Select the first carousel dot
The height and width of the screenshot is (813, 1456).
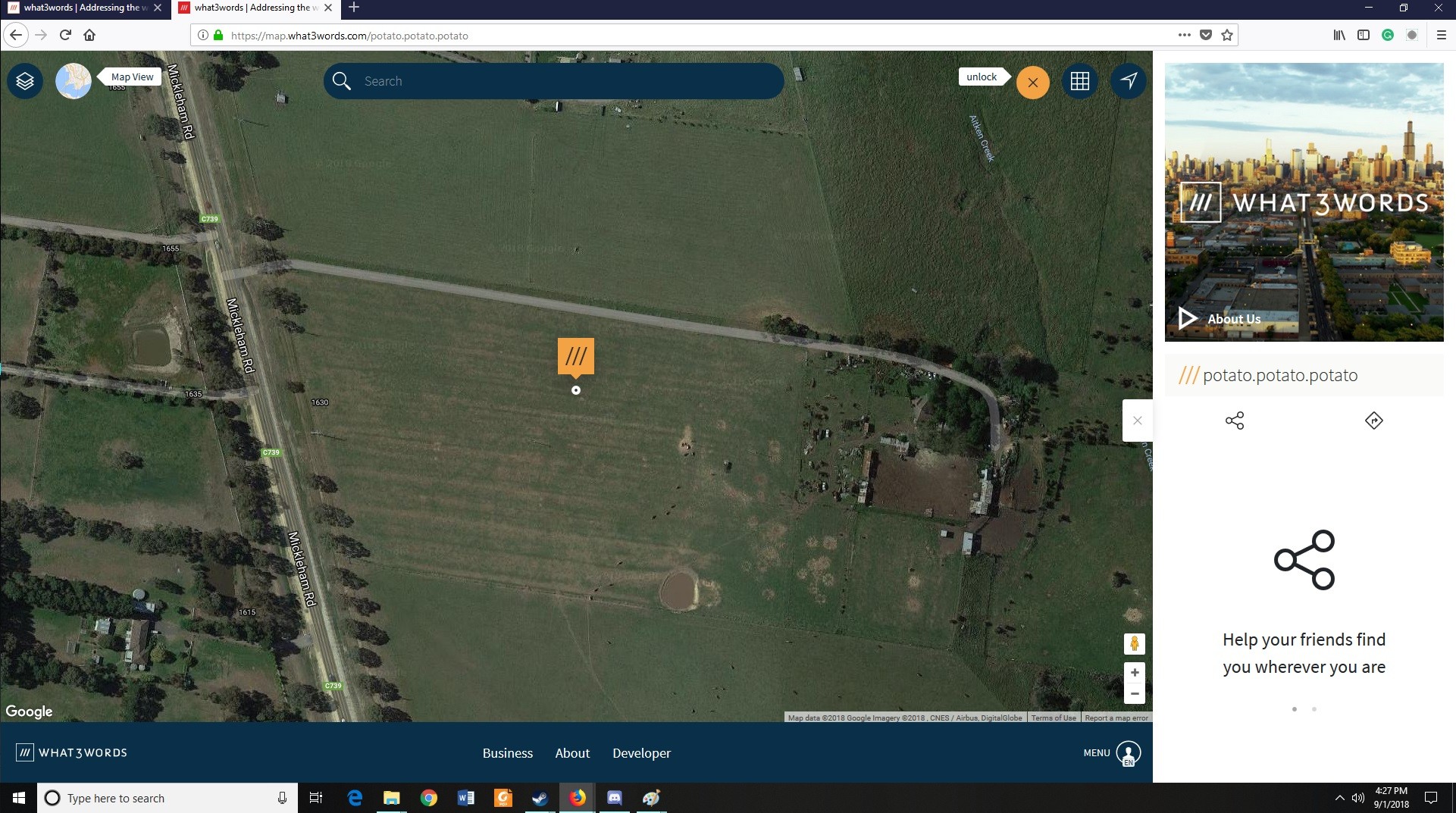click(x=1295, y=709)
